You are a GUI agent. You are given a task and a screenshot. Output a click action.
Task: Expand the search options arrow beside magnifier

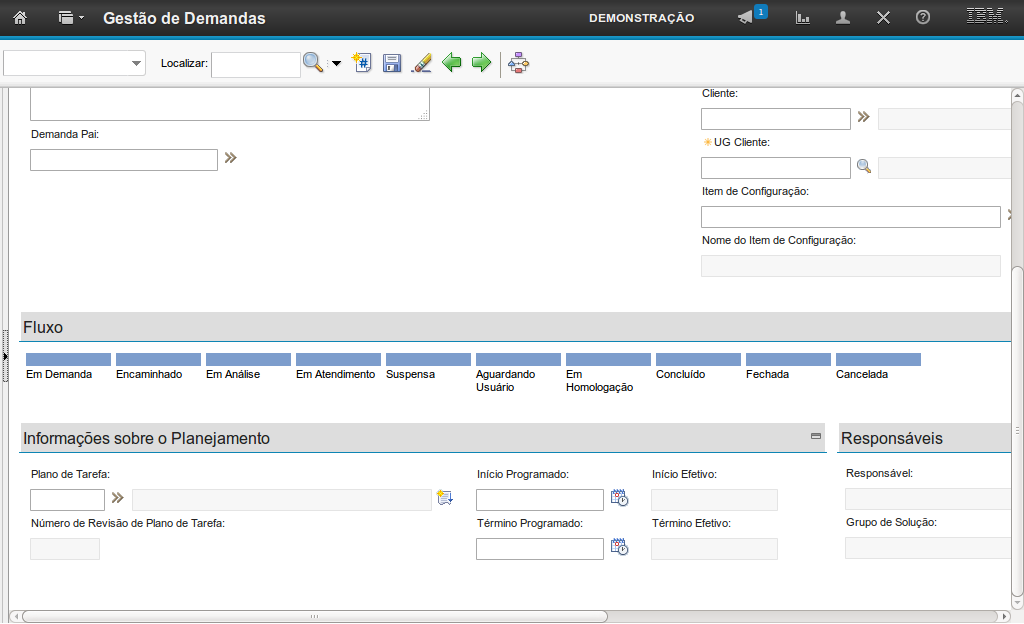click(x=336, y=64)
